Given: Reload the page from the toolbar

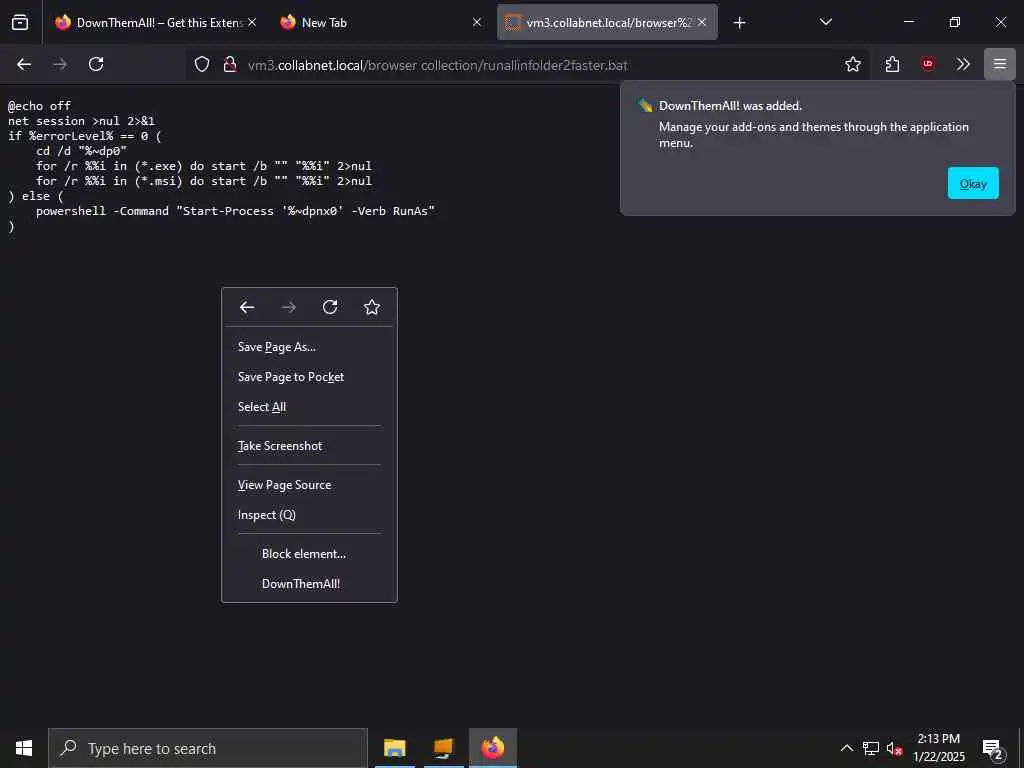Looking at the screenshot, I should (96, 64).
